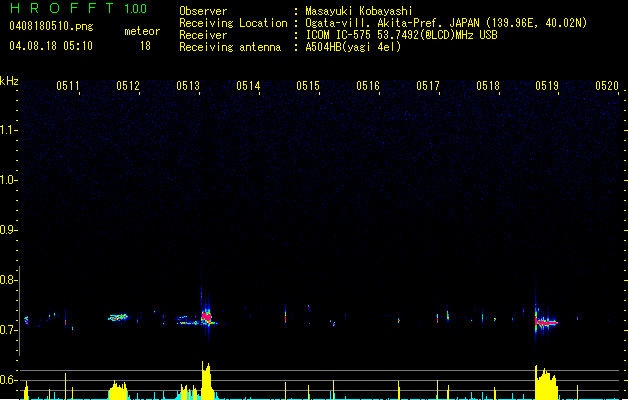Click the 0520 time marker

click(x=607, y=85)
